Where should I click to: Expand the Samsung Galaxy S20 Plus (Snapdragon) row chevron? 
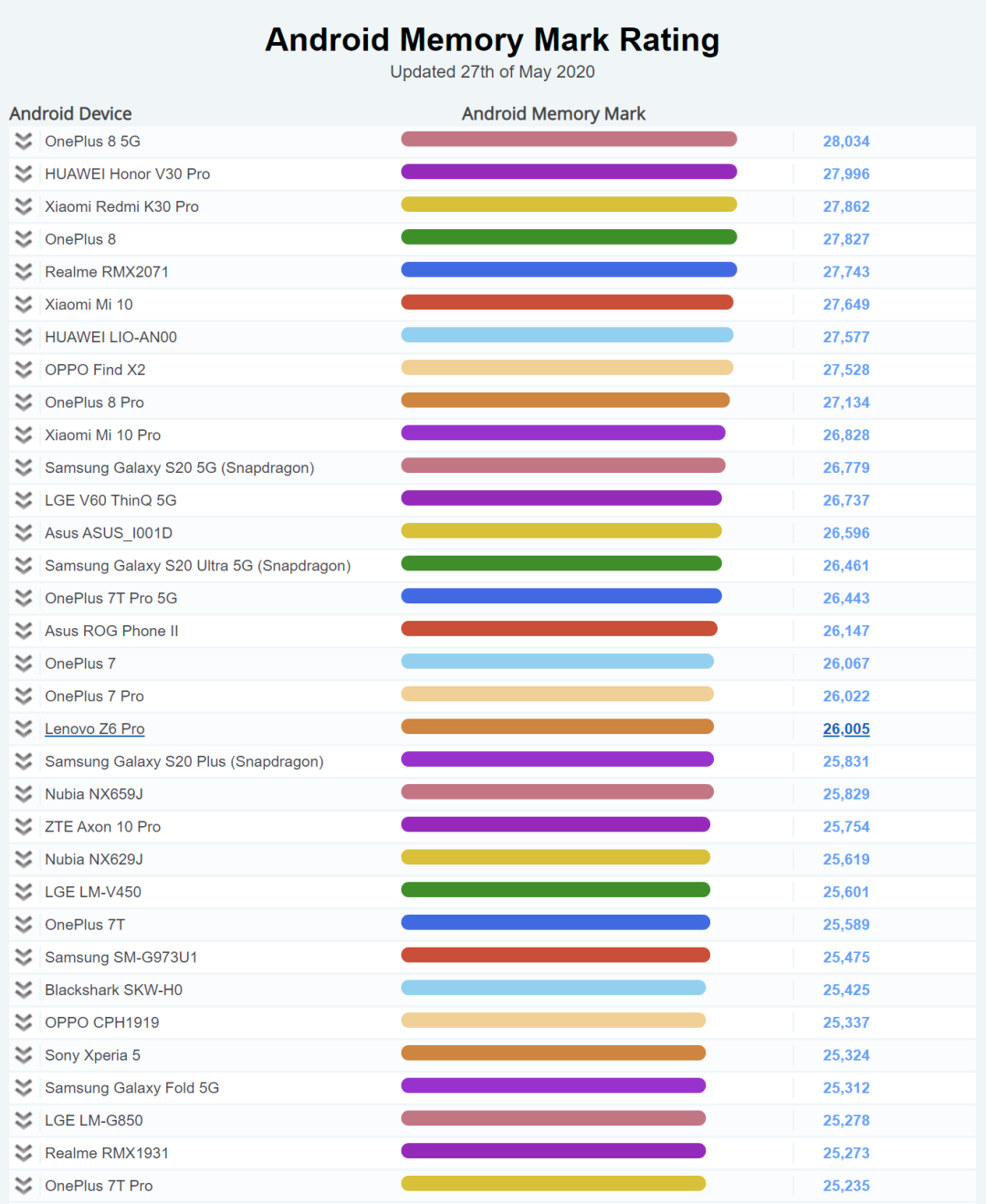[x=24, y=761]
